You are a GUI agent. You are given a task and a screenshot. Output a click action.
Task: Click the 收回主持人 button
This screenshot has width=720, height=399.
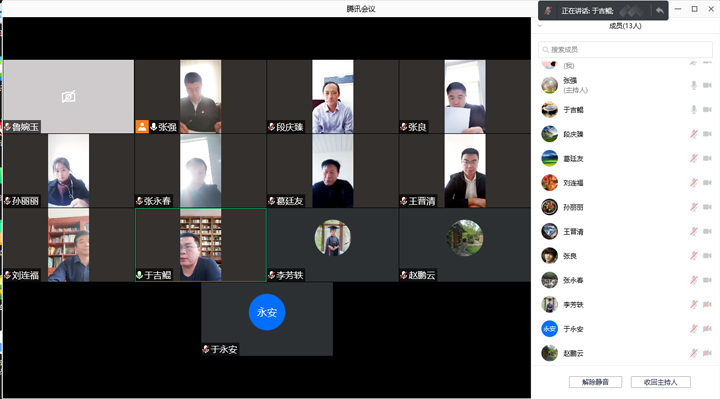tap(660, 382)
